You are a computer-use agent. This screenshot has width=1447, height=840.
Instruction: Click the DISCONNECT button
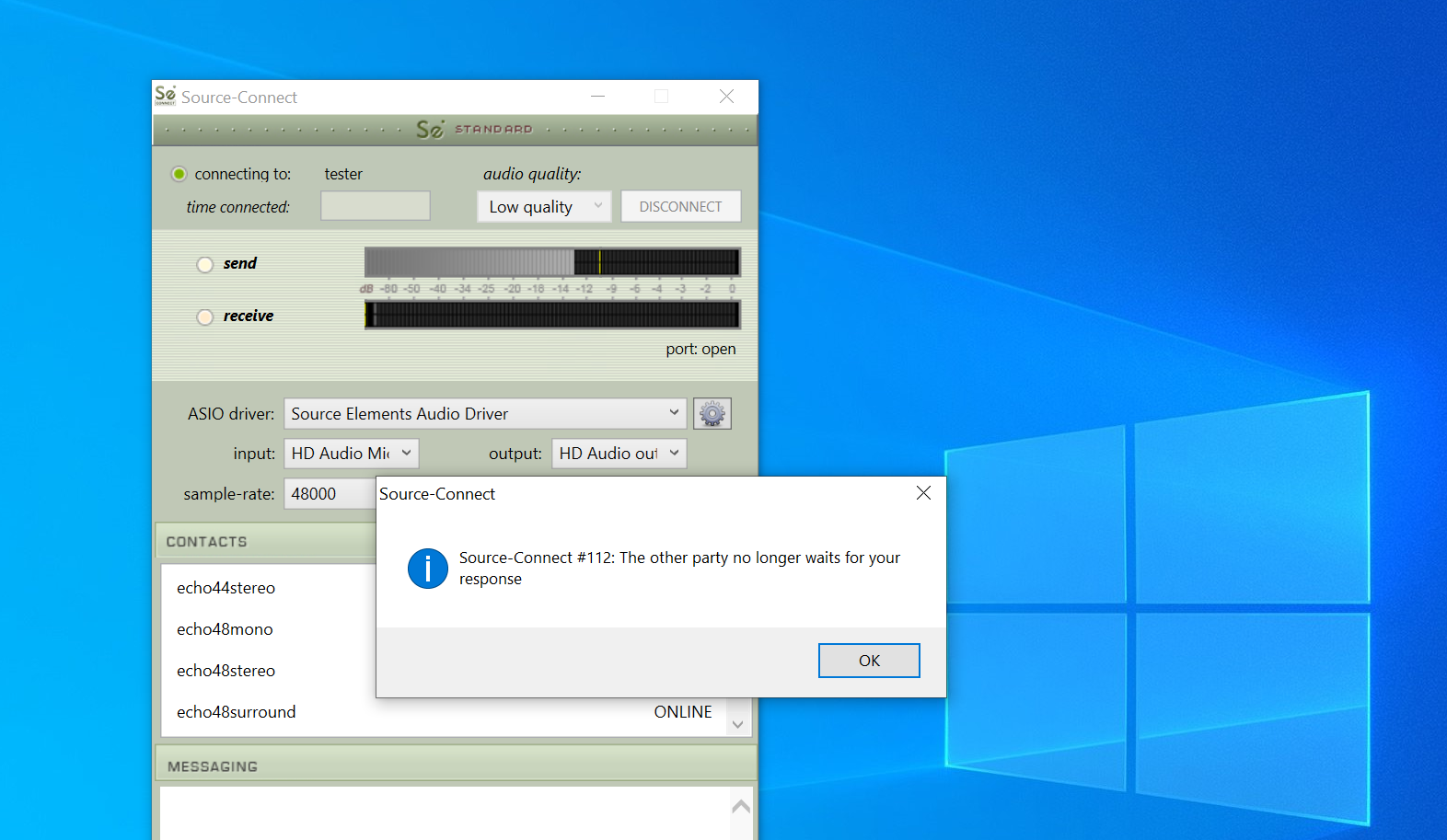pyautogui.click(x=680, y=207)
